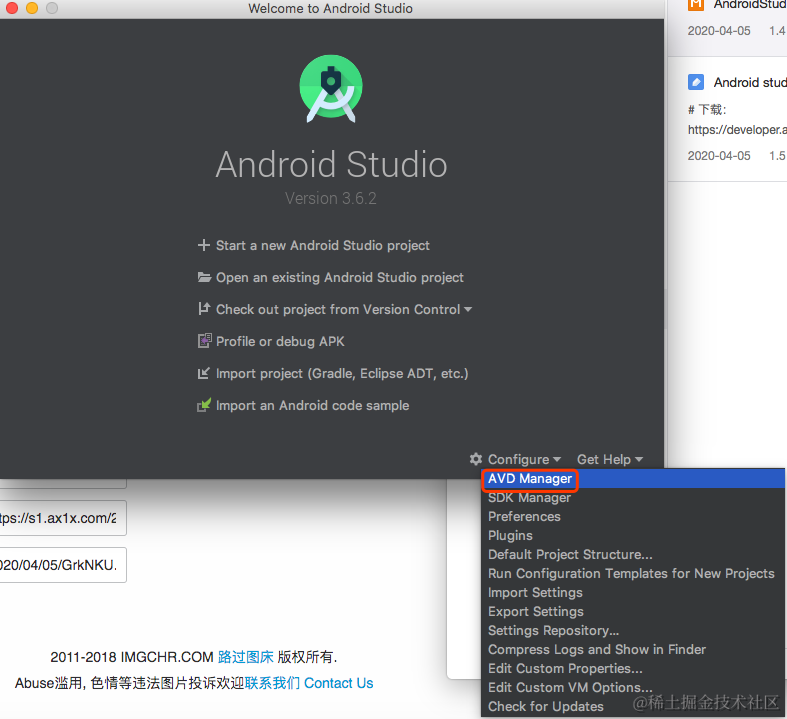Minimize the Welcome window via yellow button

(32, 8)
